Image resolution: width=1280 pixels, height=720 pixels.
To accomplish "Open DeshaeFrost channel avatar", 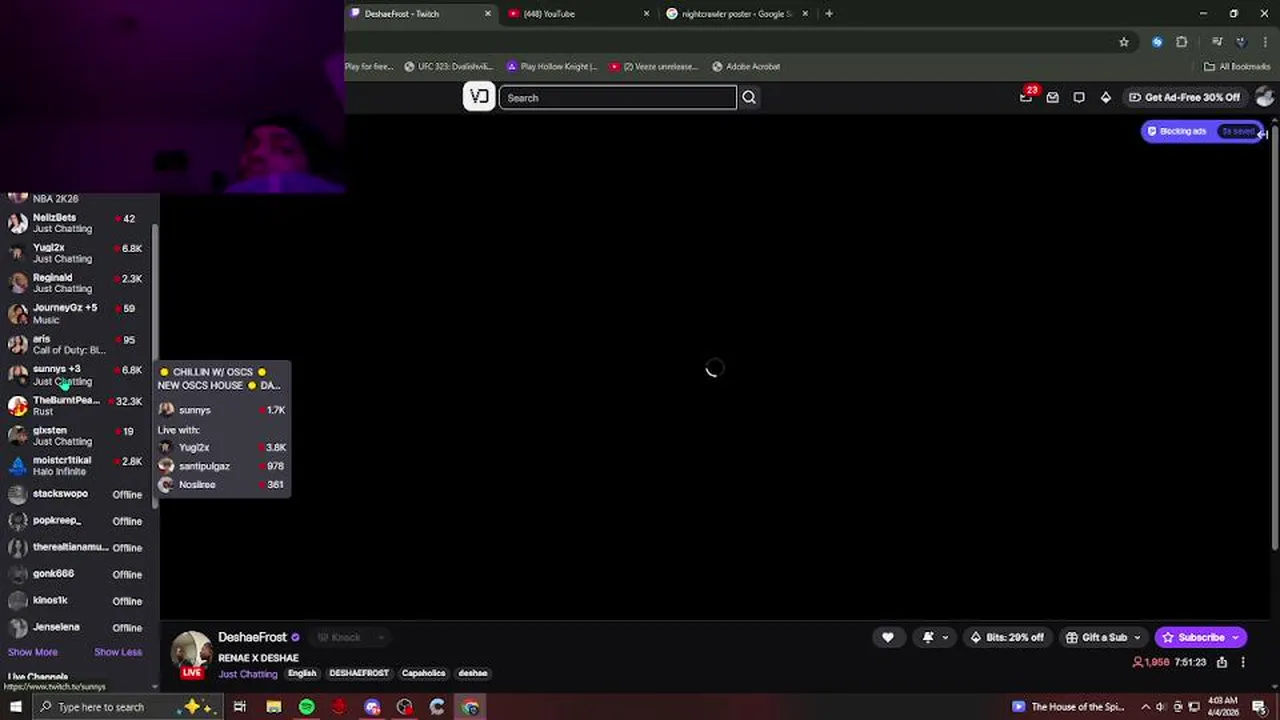I will 191,652.
